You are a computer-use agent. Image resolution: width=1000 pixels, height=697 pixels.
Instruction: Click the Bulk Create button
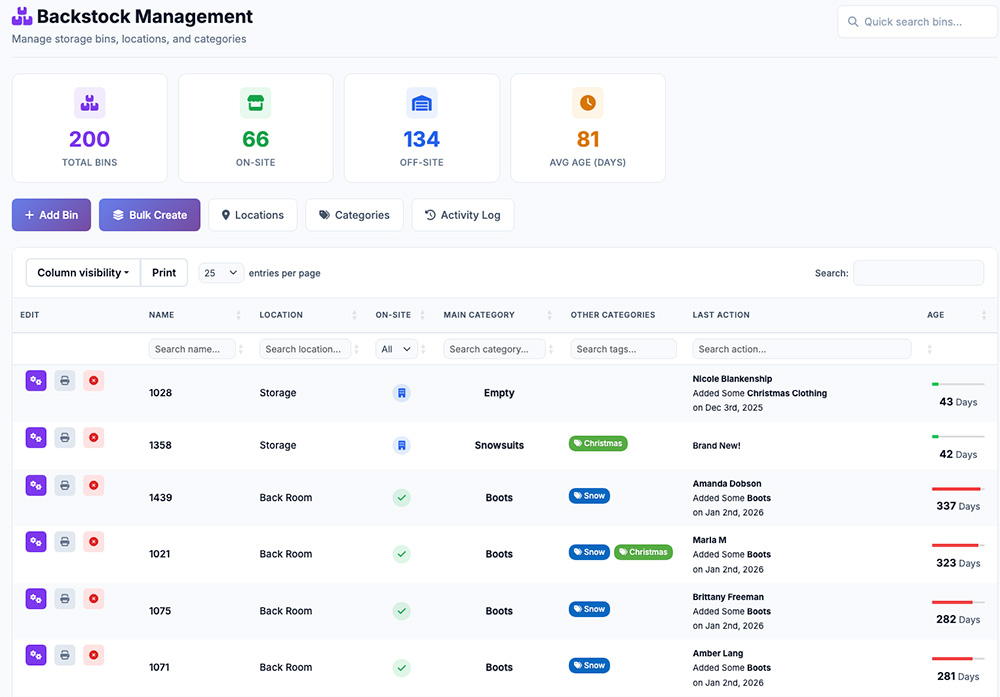[x=149, y=214]
